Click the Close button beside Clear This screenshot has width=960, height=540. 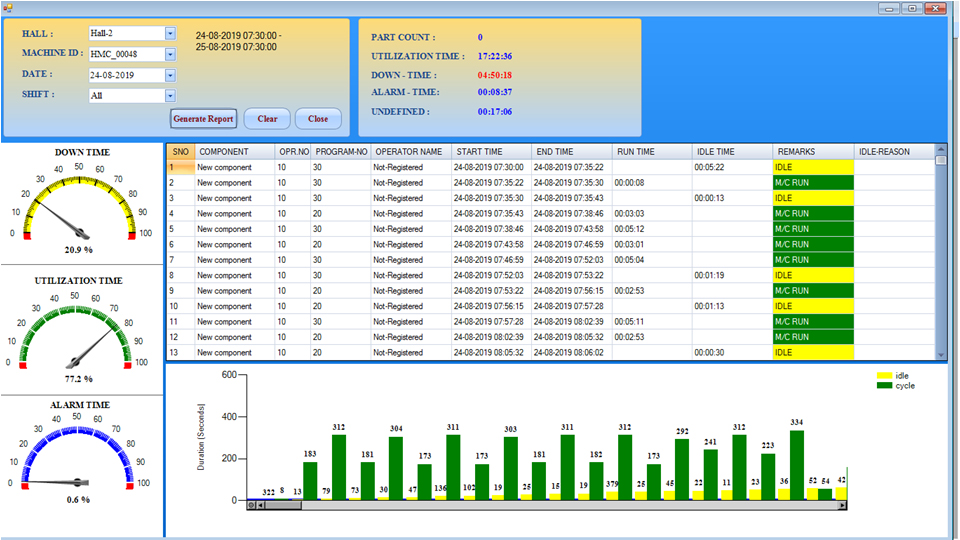click(x=318, y=119)
